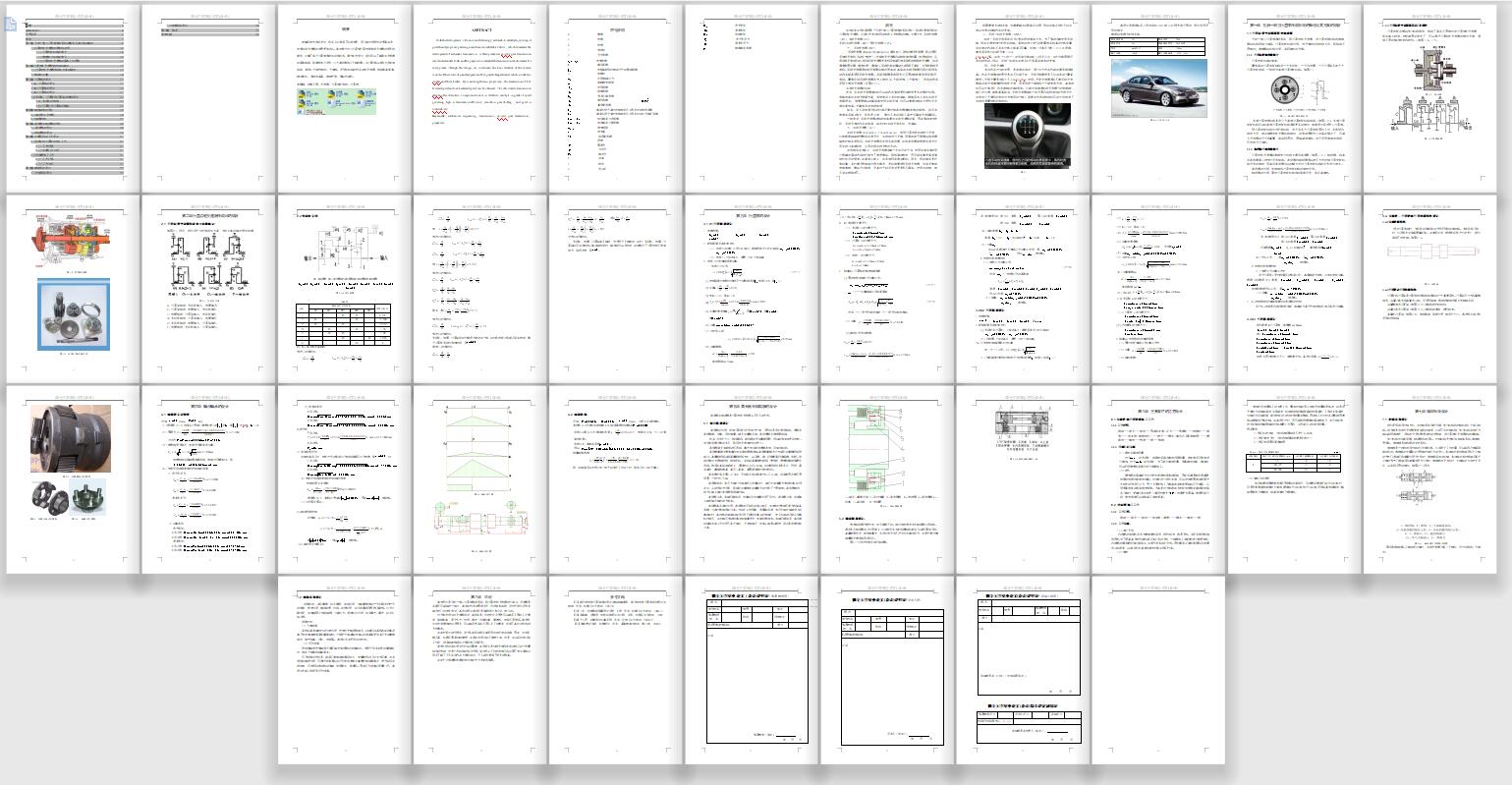Screen dimensions: 1512x785
Task: Click the blue-framed gear parts photo
Action: click(x=74, y=314)
